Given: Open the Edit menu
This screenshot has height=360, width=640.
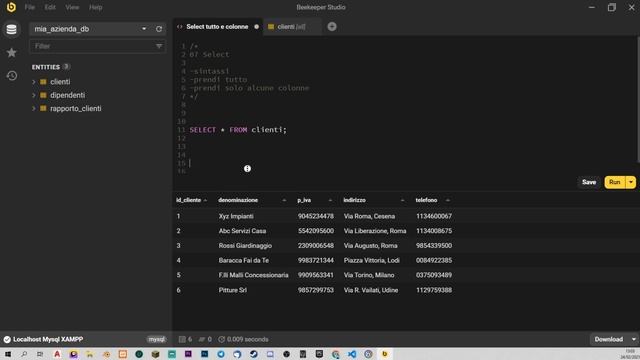Looking at the screenshot, I should [50, 7].
